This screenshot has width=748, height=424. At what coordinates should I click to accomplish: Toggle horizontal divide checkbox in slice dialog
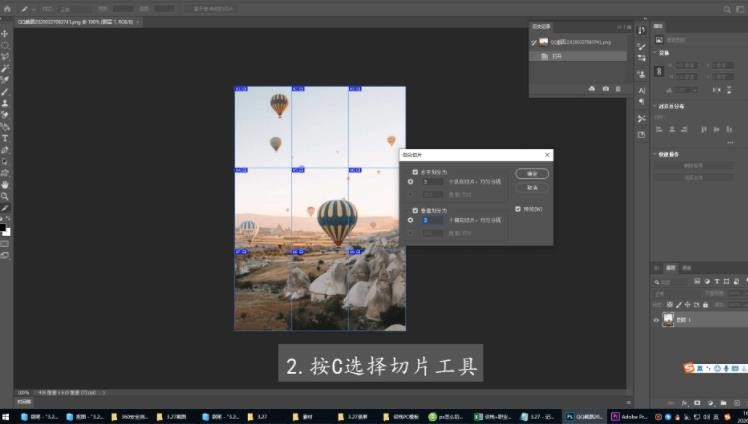point(415,172)
